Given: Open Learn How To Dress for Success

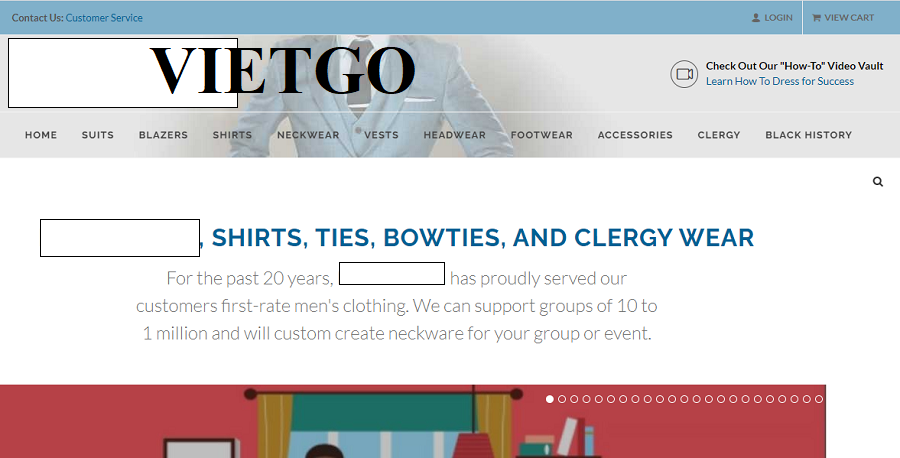Looking at the screenshot, I should tap(779, 81).
